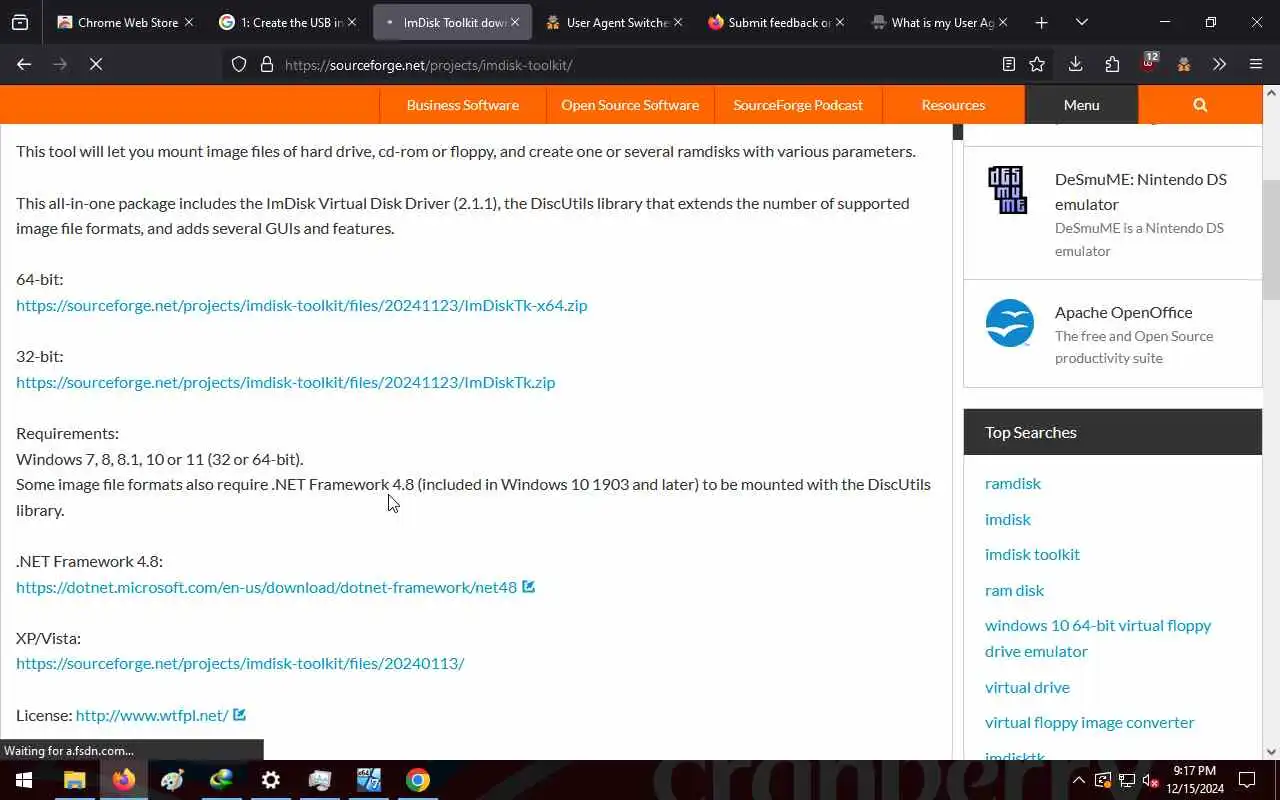1280x800 pixels.
Task: Open Google Chrome from taskbar
Action: point(418,780)
